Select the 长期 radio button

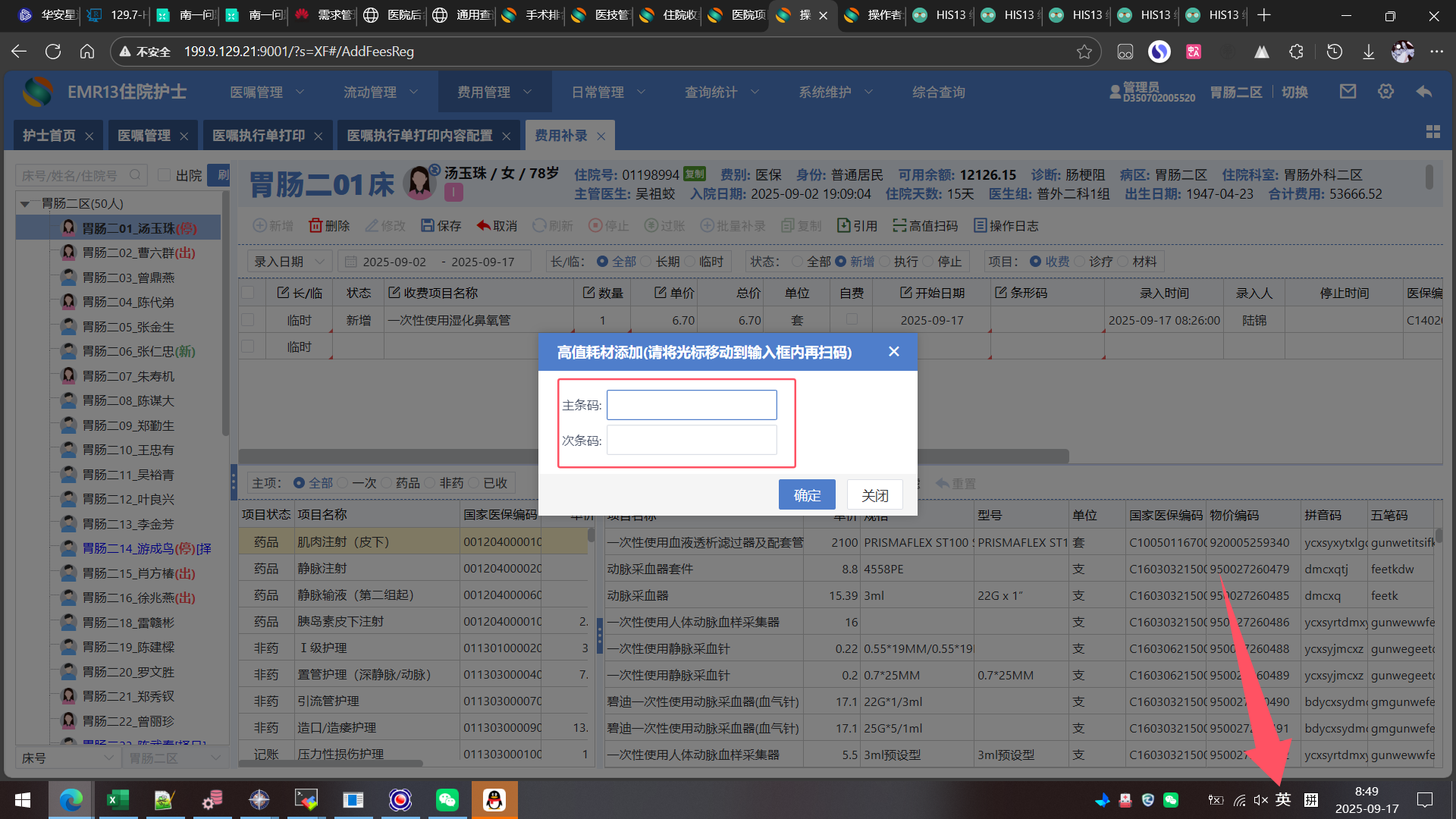tap(646, 262)
